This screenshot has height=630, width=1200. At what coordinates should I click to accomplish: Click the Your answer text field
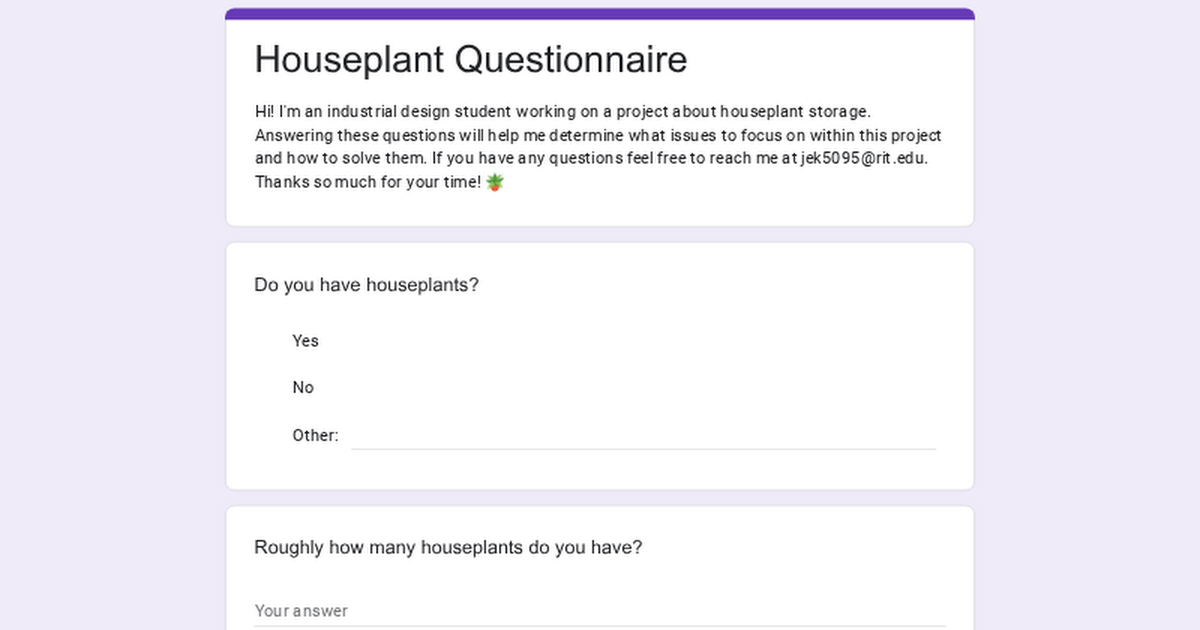click(600, 610)
